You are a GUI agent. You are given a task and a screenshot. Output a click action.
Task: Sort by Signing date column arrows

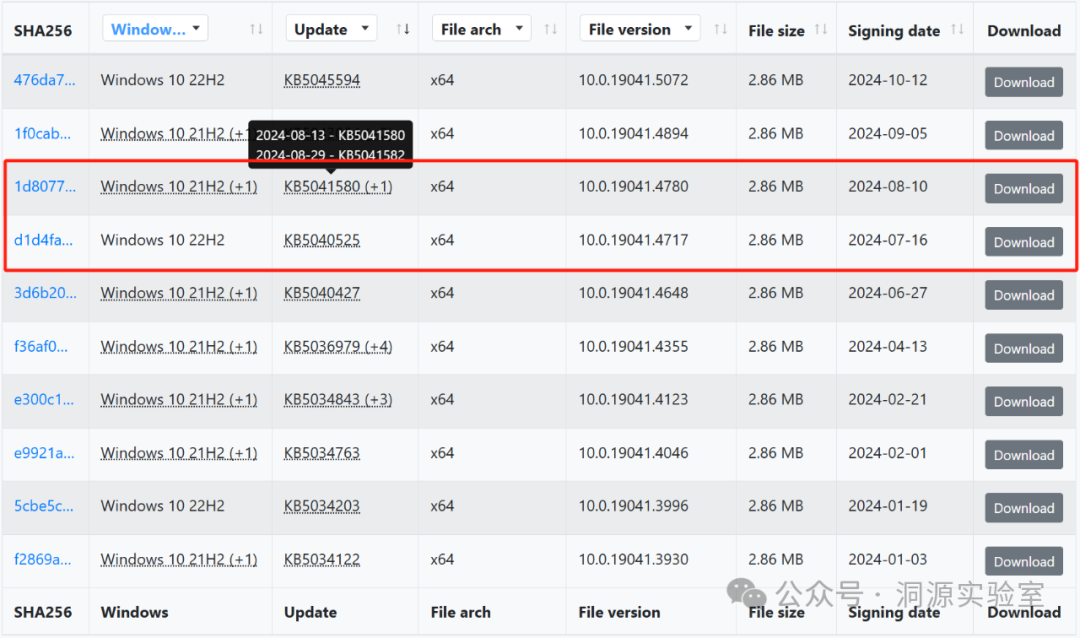[x=957, y=30]
